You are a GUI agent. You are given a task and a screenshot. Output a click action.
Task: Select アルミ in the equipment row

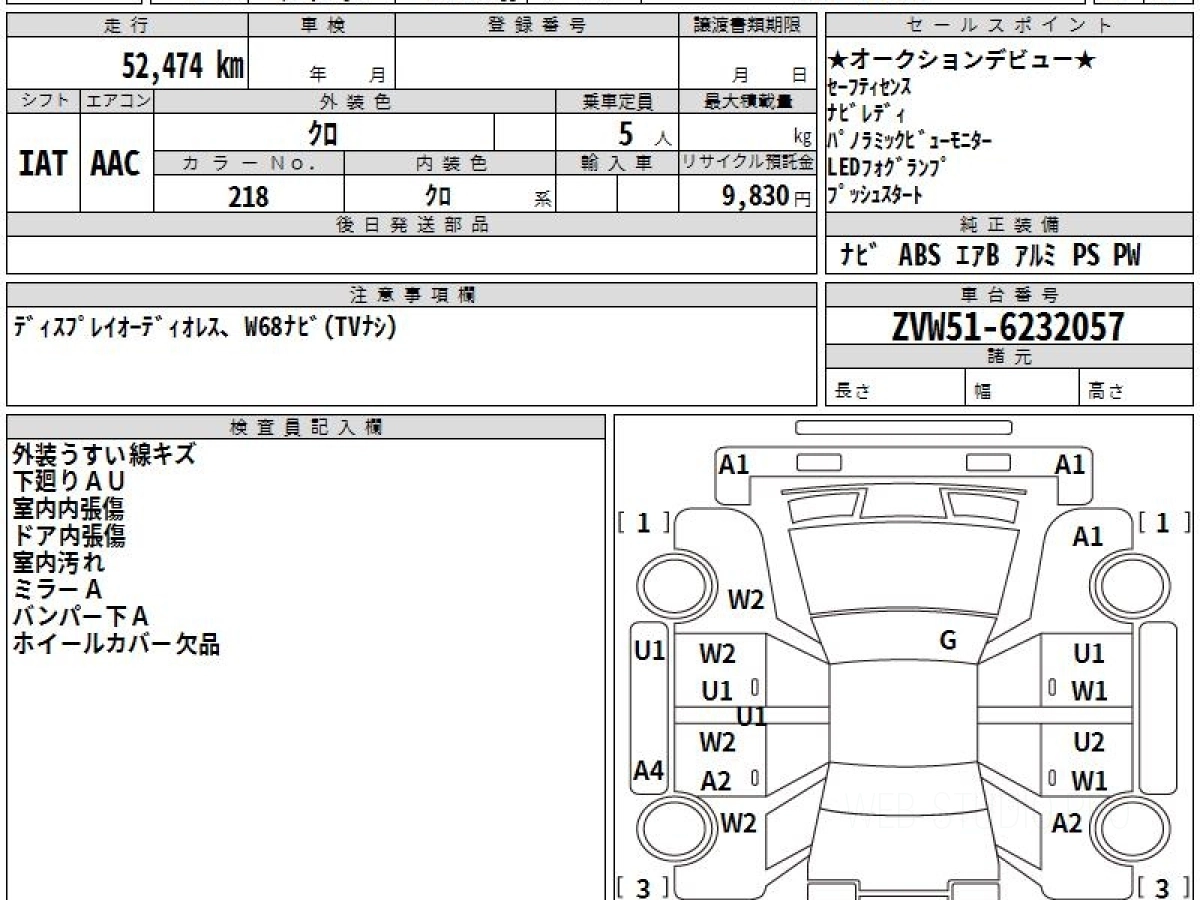pyautogui.click(x=1035, y=256)
